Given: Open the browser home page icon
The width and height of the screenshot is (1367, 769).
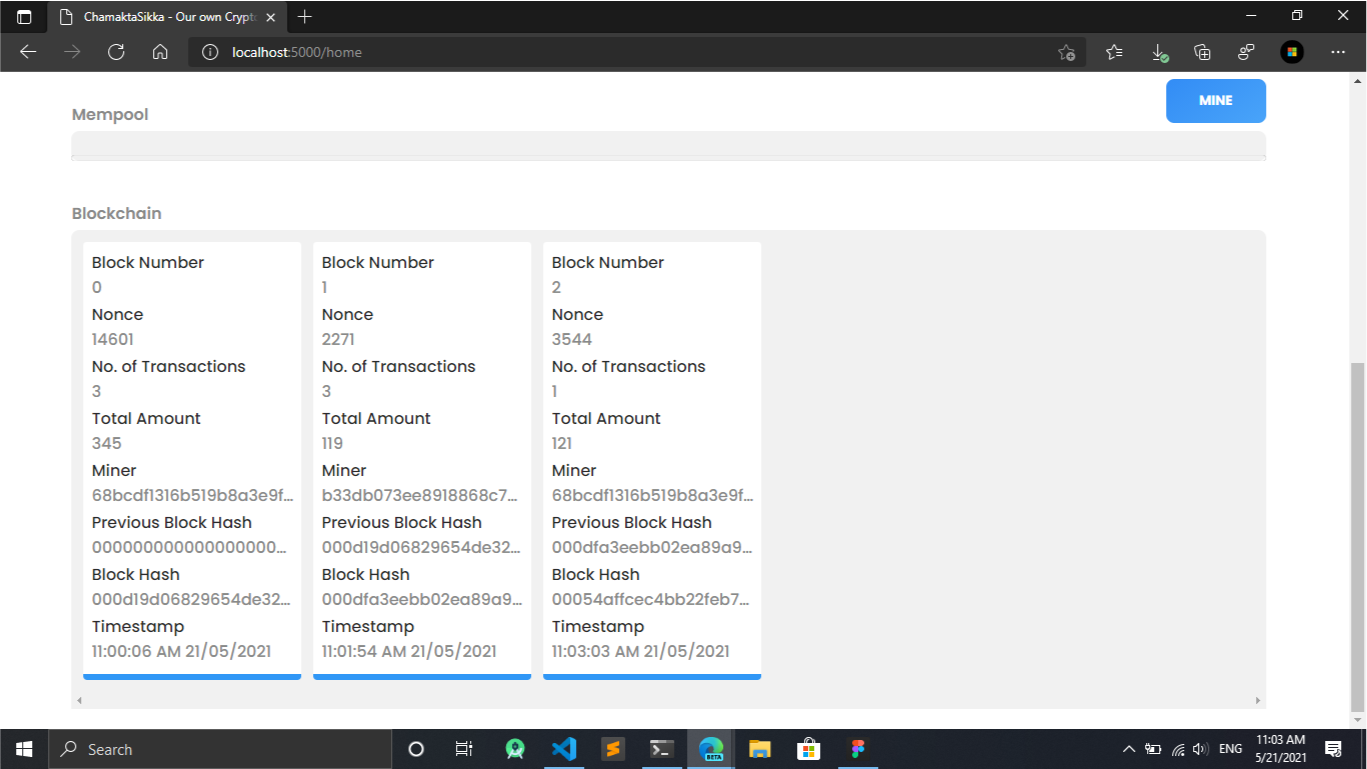Looking at the screenshot, I should point(160,52).
